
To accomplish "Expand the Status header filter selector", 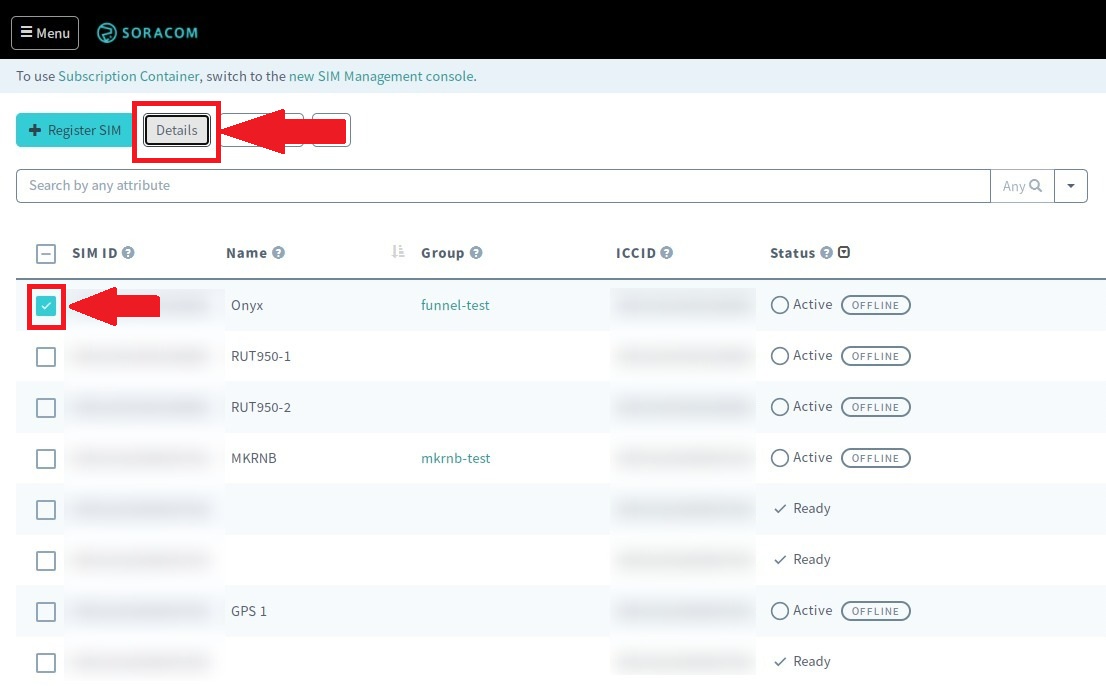I will (x=843, y=252).
